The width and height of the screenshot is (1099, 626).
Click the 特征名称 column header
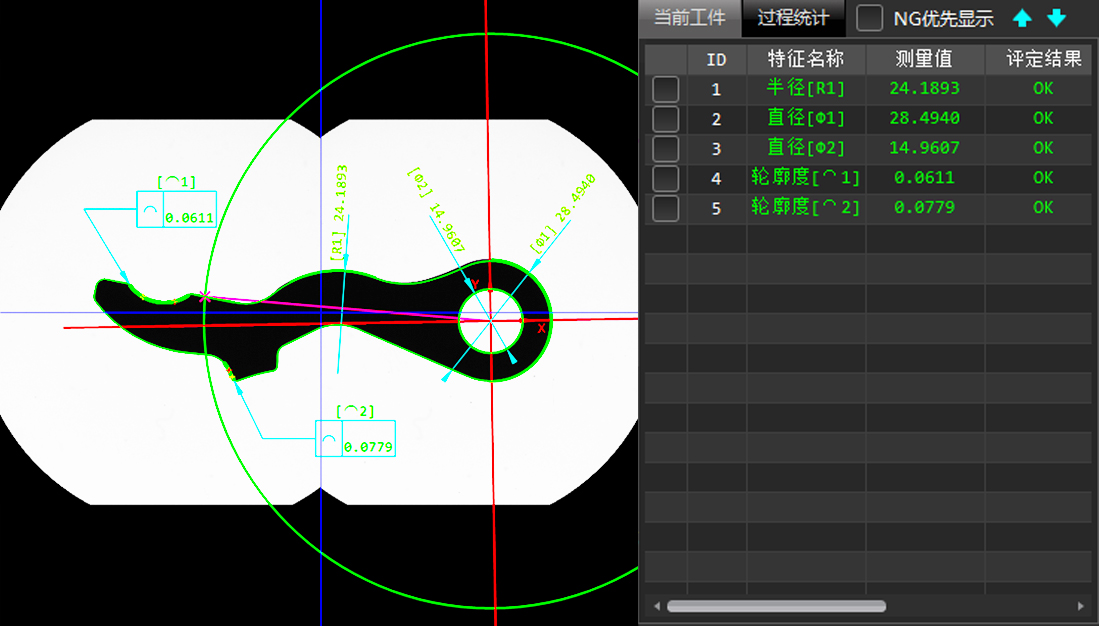[x=805, y=59]
